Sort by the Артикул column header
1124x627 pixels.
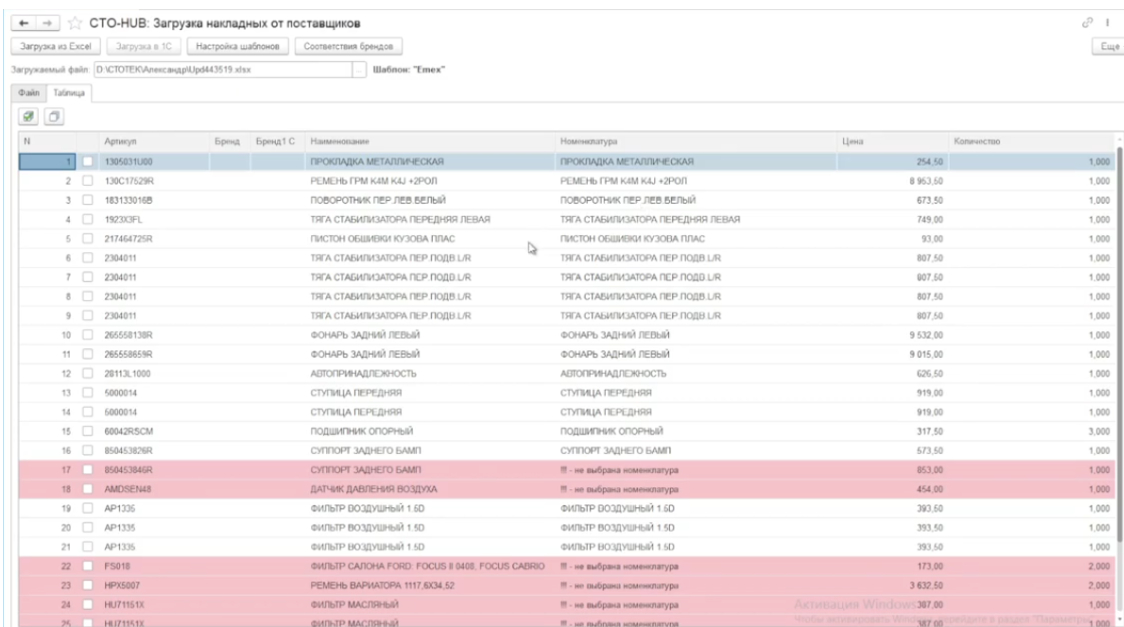tap(120, 142)
